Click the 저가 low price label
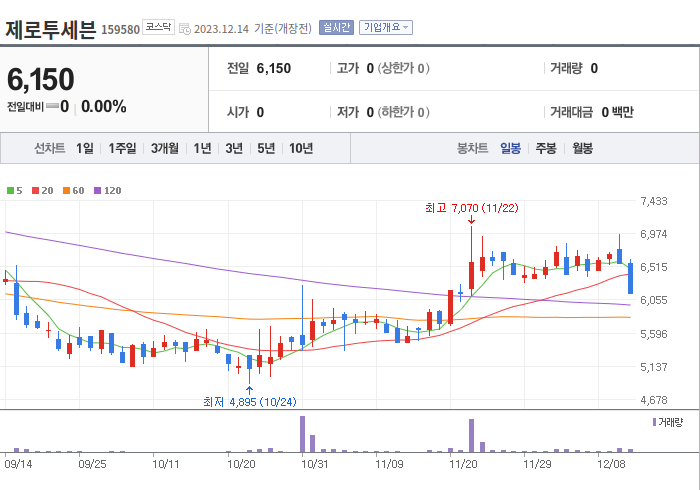 click(x=348, y=112)
